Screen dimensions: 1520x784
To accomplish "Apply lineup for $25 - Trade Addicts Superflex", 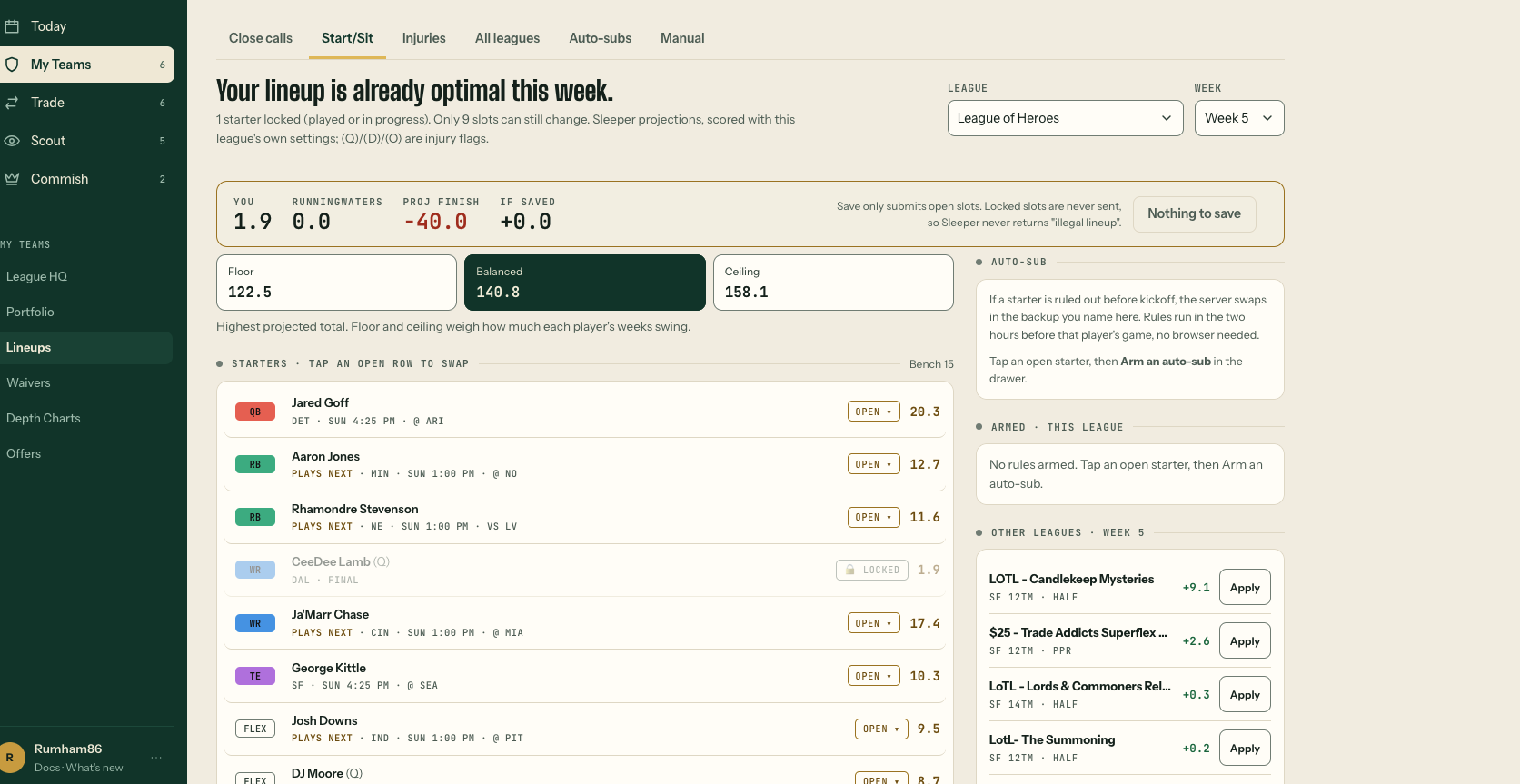I will (1245, 640).
